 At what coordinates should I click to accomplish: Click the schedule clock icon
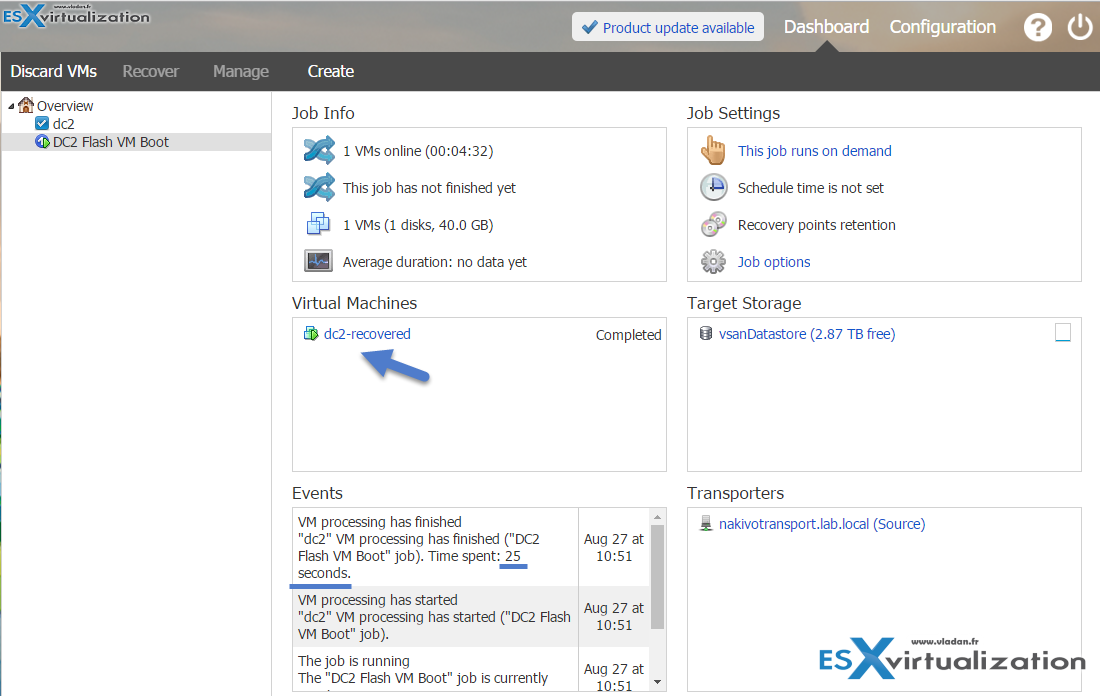click(x=714, y=187)
